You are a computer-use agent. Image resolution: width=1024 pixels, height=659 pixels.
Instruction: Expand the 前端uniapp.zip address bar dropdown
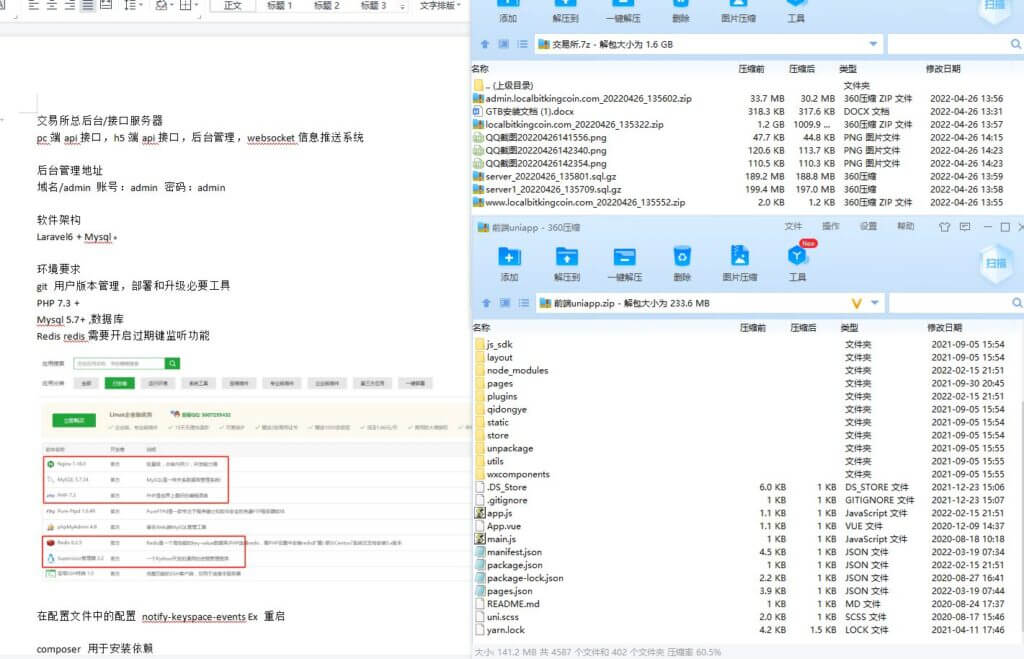coord(875,303)
